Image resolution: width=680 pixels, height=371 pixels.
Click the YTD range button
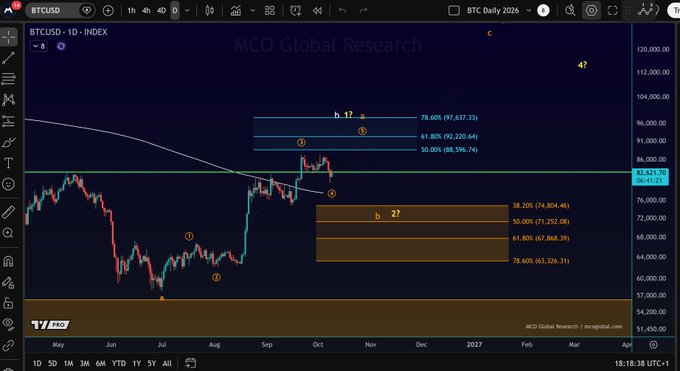pos(119,363)
